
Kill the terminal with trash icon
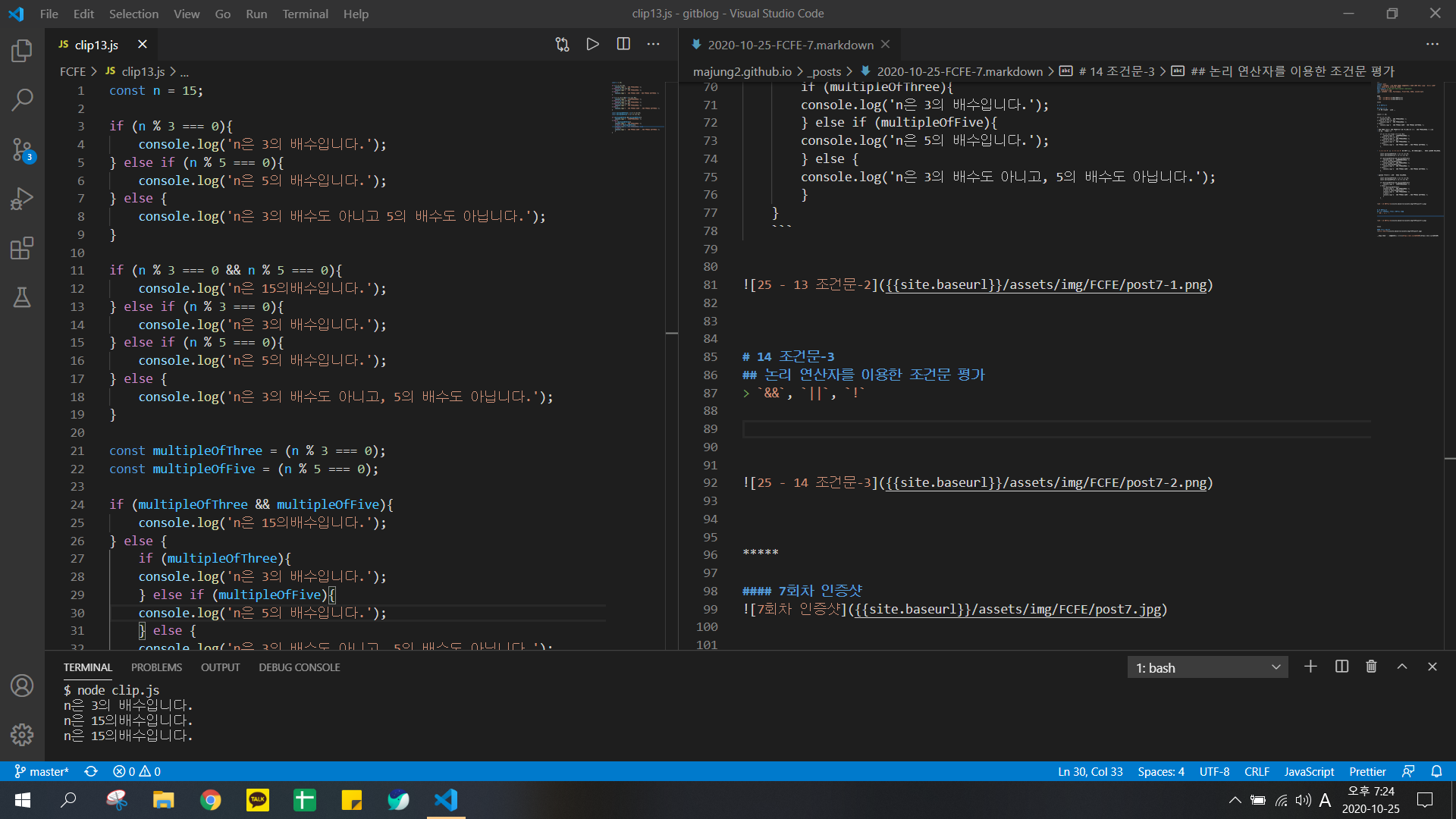click(1371, 667)
